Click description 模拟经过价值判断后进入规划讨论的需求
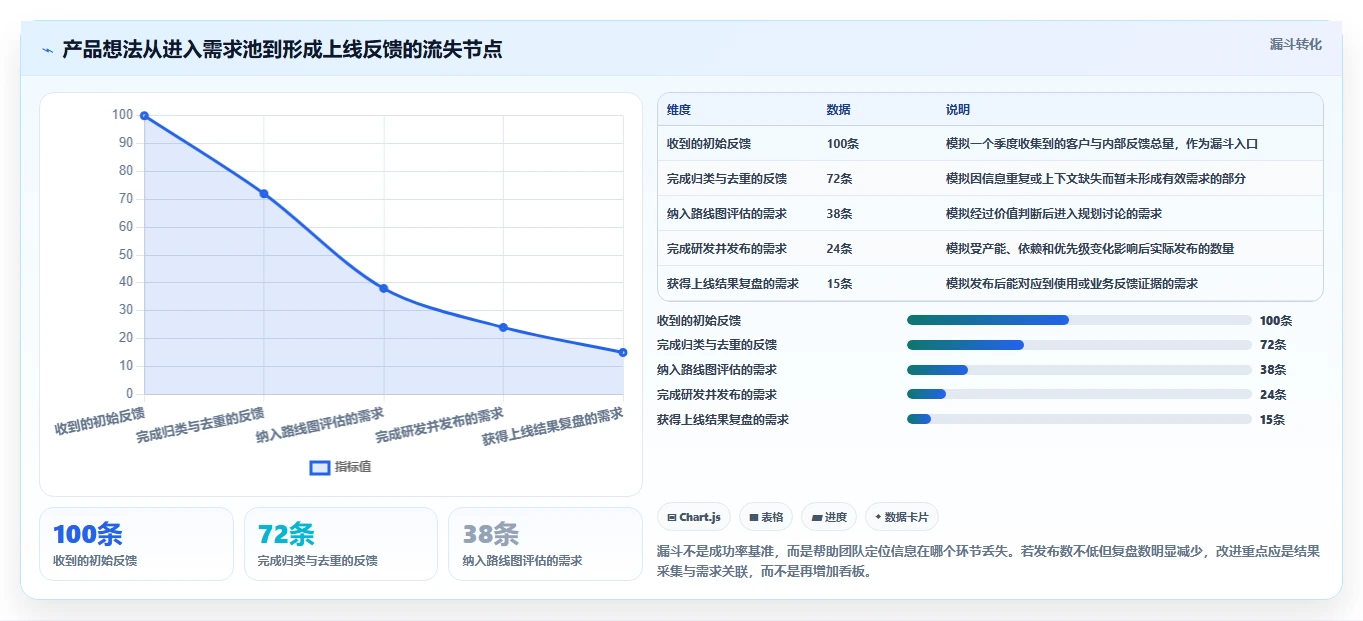Screen dimensions: 1363x621 click(1054, 214)
